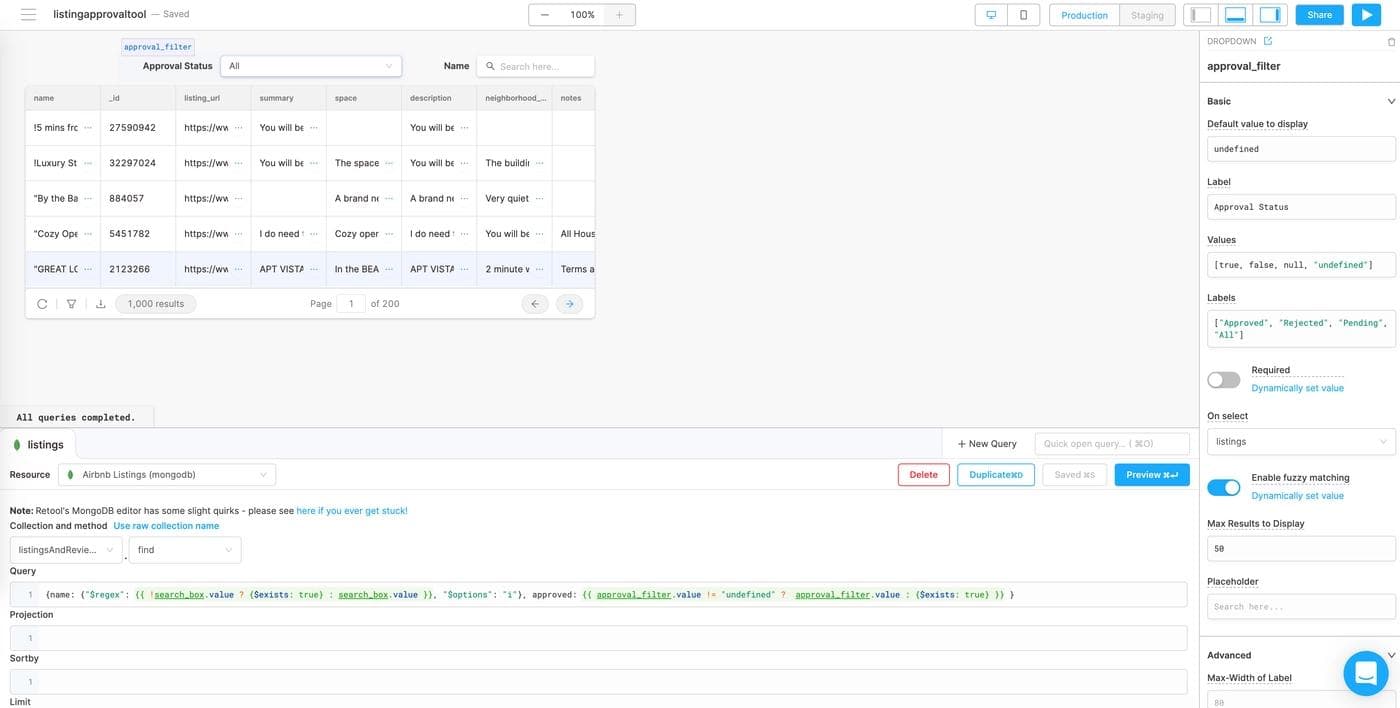Screen dimensions: 1400x708
Task: Toggle the bottom panel layout button
Action: 1235,15
